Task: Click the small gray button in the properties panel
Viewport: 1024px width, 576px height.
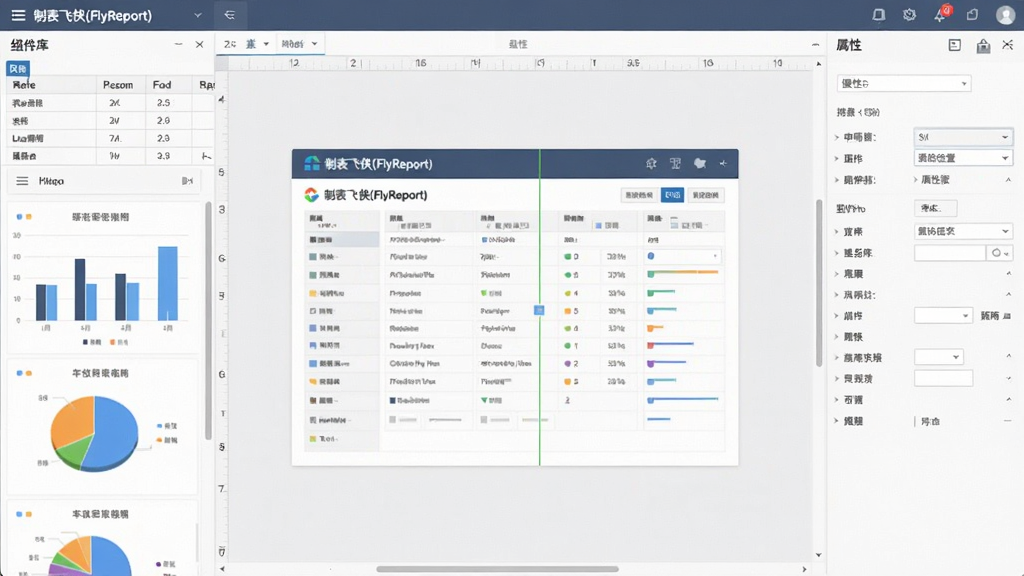Action: tap(935, 208)
